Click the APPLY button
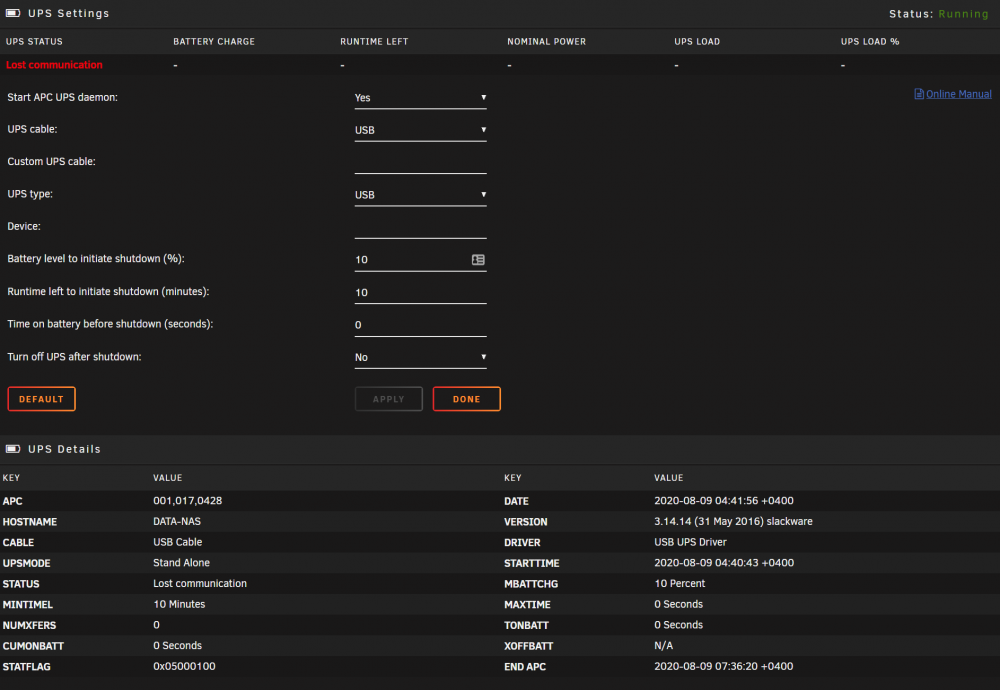Screen dimensions: 1000x690 [388, 399]
